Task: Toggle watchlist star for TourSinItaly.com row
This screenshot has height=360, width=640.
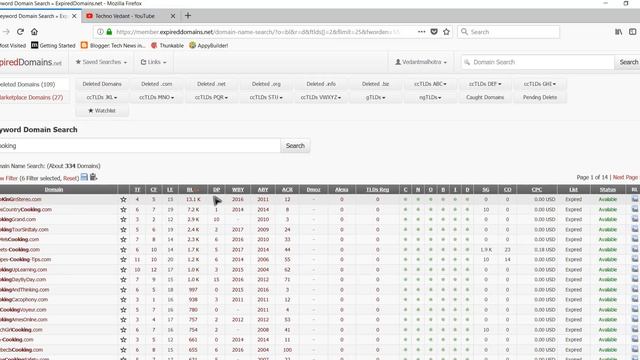Action: (x=123, y=229)
